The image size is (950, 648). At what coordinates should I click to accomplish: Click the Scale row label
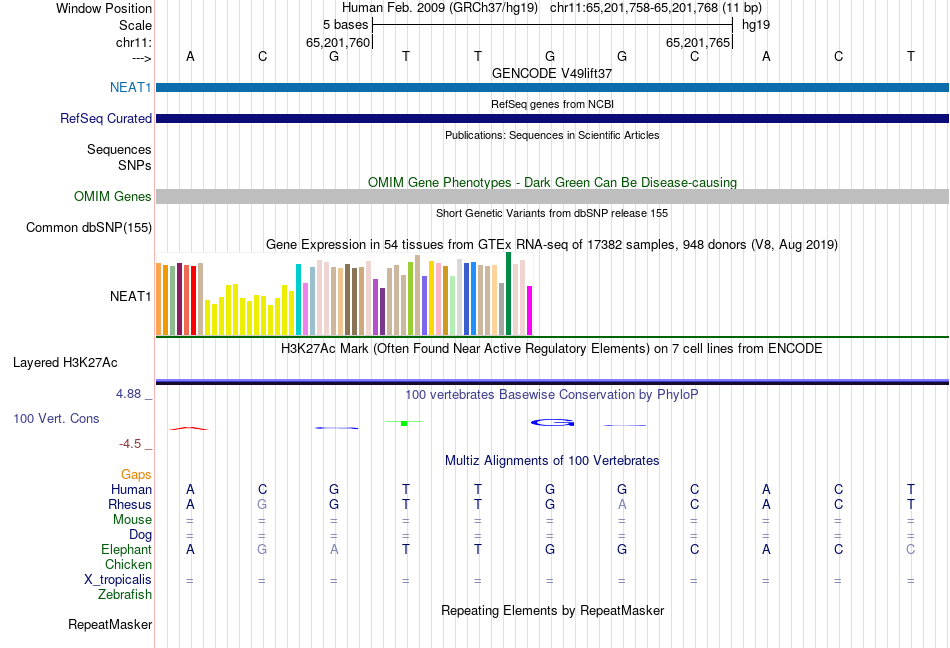point(135,25)
